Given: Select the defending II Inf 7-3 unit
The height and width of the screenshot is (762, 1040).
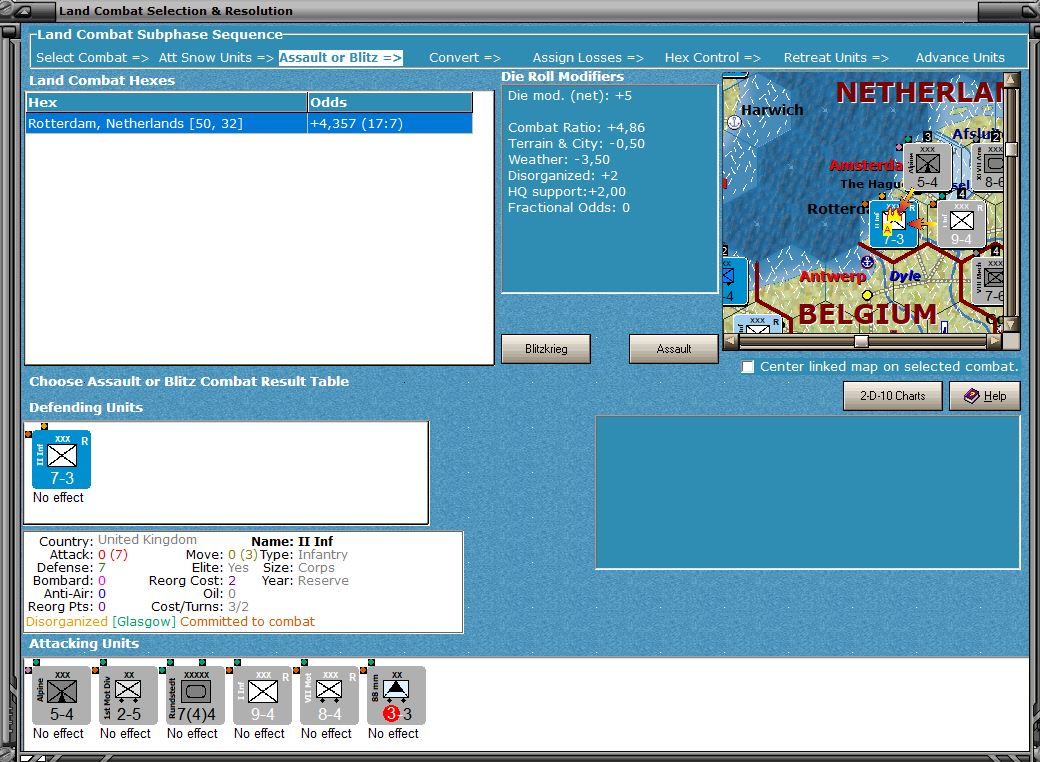Looking at the screenshot, I should [x=61, y=459].
